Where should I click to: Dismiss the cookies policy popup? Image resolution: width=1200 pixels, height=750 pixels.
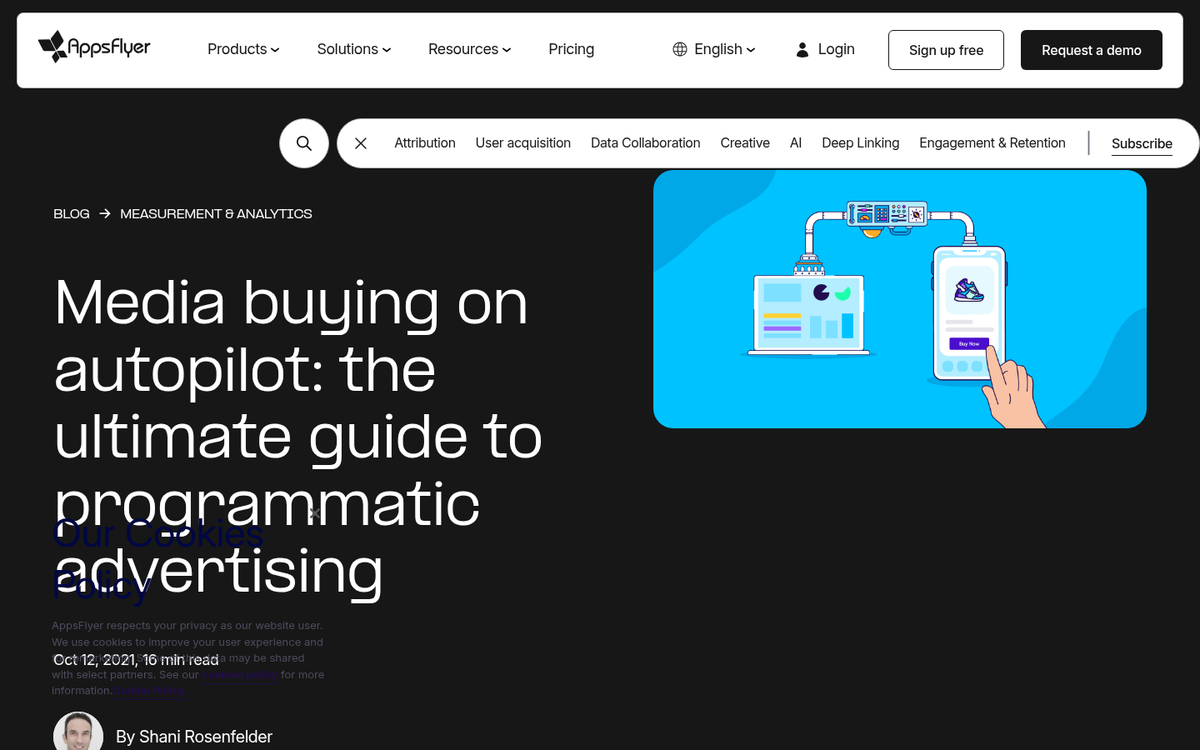coord(314,513)
